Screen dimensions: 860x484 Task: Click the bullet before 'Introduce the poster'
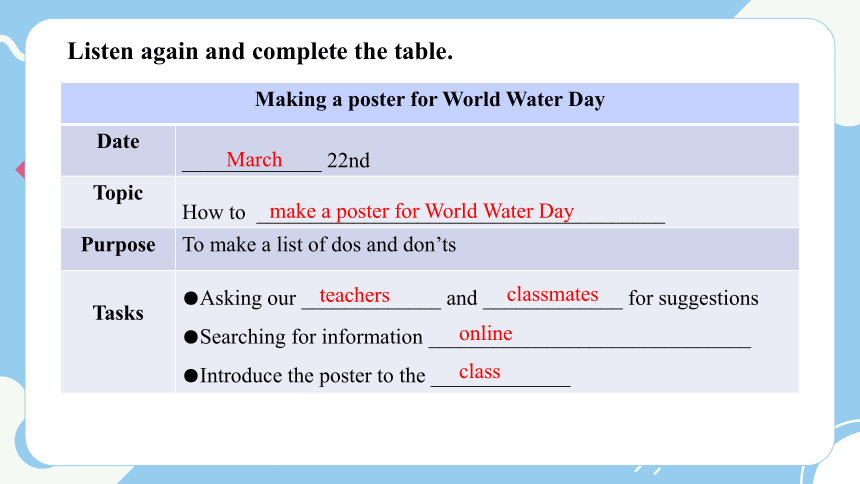pos(191,376)
